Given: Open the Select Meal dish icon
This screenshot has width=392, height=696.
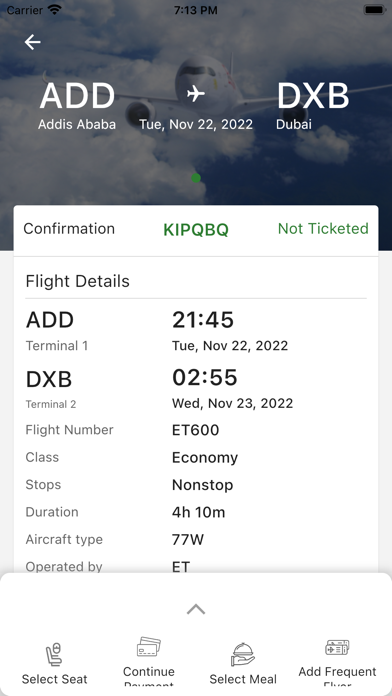Looking at the screenshot, I should coord(243,655).
